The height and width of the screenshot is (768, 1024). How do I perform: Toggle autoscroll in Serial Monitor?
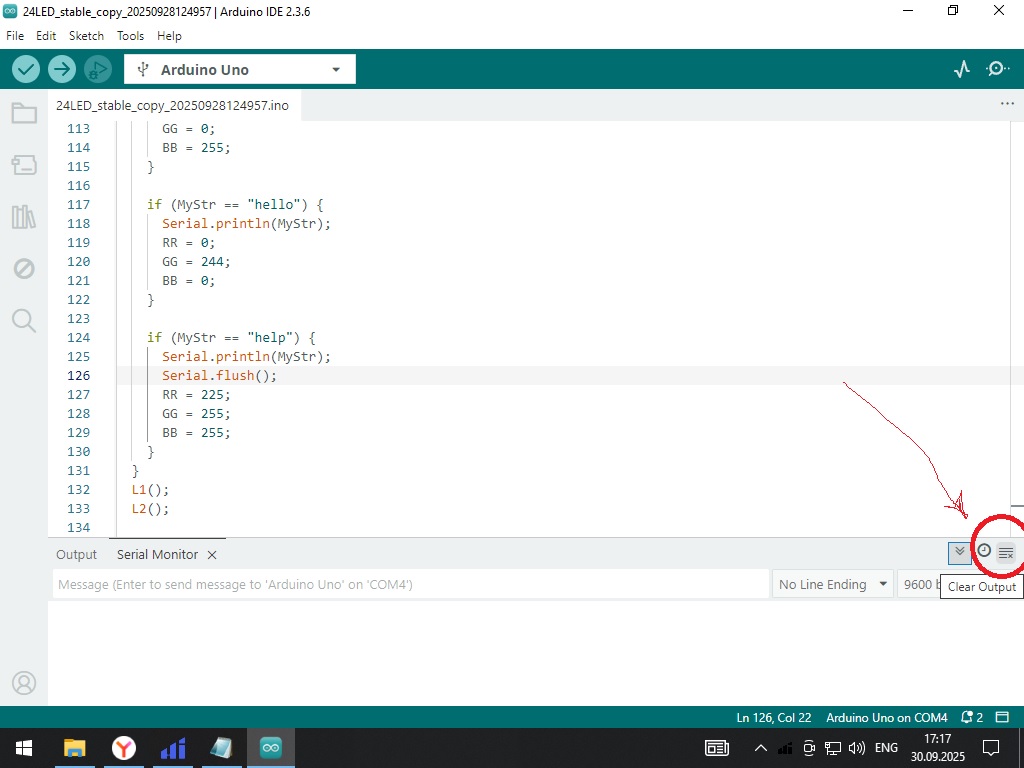(960, 552)
